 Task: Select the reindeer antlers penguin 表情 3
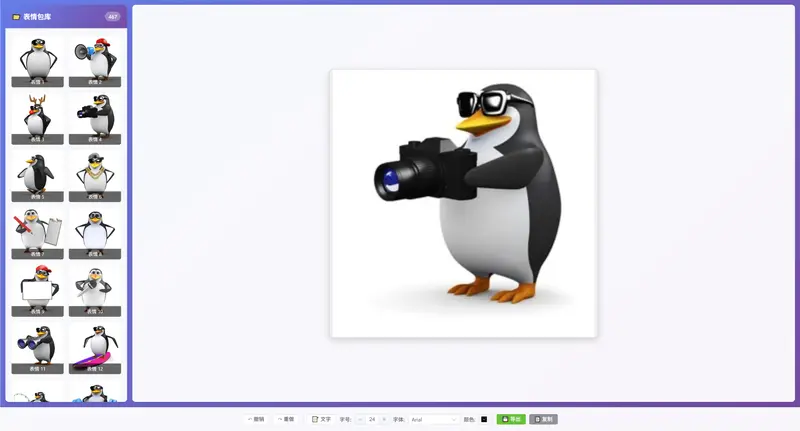point(37,117)
